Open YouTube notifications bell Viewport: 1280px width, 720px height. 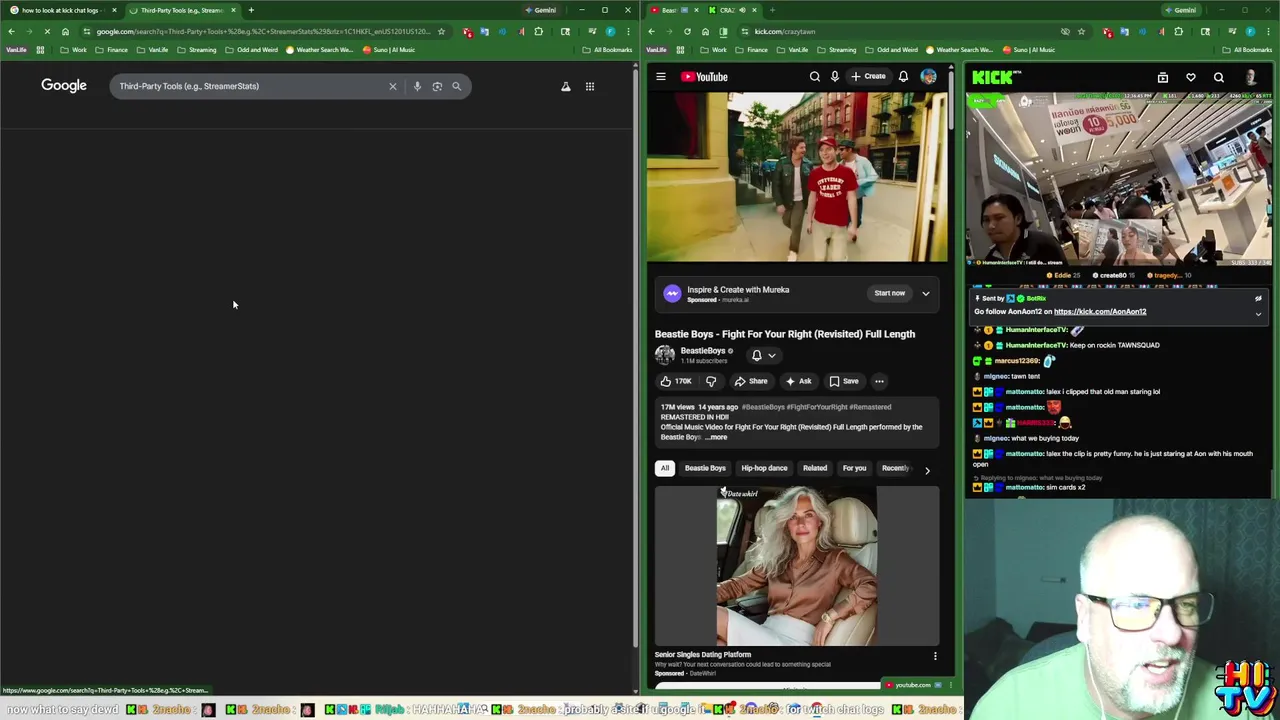[903, 76]
